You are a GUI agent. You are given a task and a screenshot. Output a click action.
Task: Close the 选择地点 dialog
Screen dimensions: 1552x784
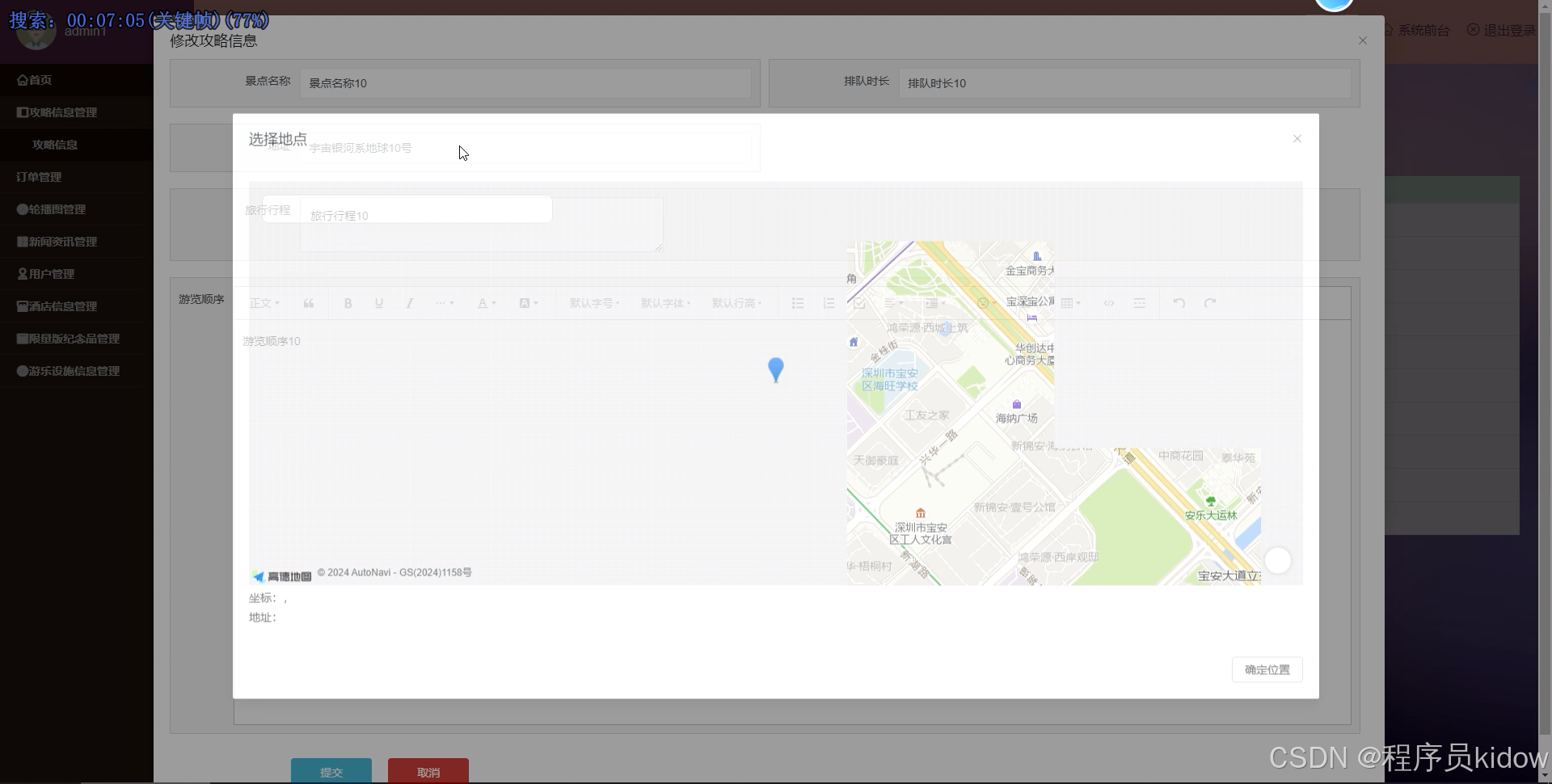1297,139
